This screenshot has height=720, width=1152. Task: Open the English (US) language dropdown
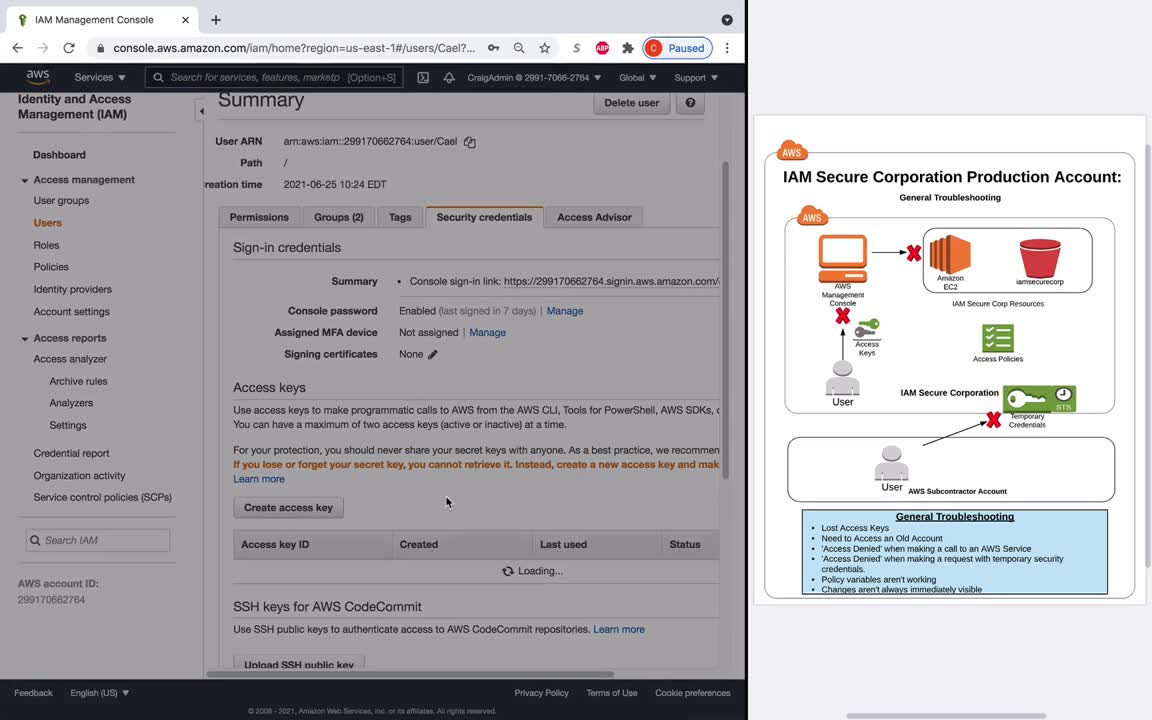click(99, 693)
